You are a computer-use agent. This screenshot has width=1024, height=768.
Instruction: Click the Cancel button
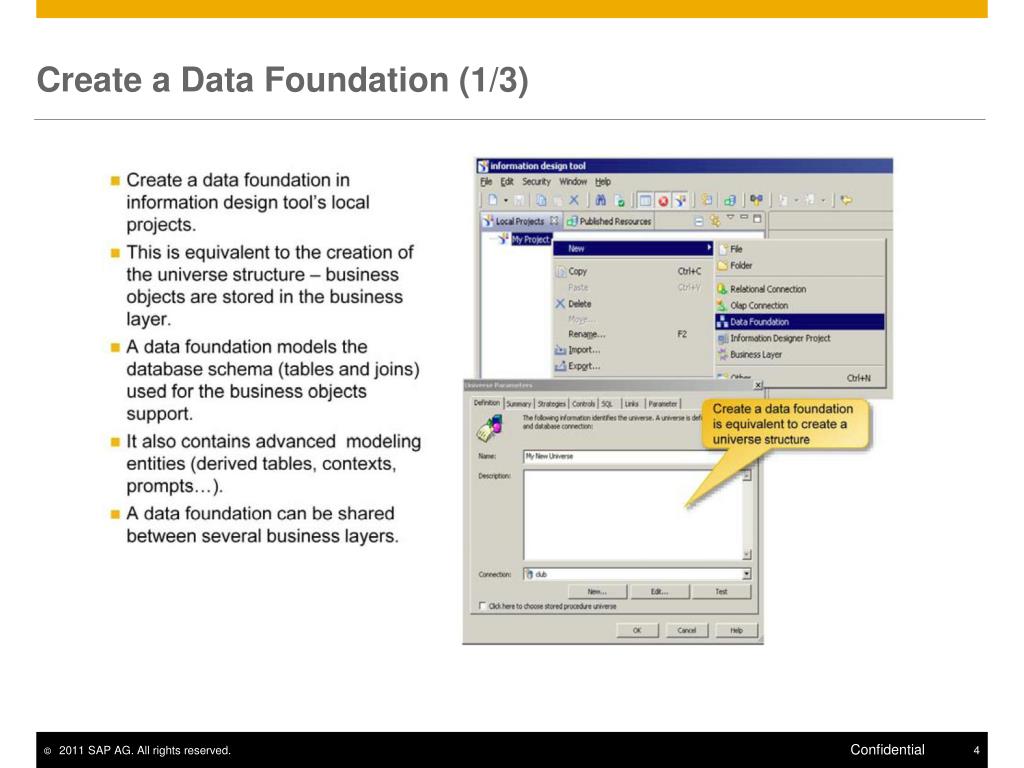686,630
